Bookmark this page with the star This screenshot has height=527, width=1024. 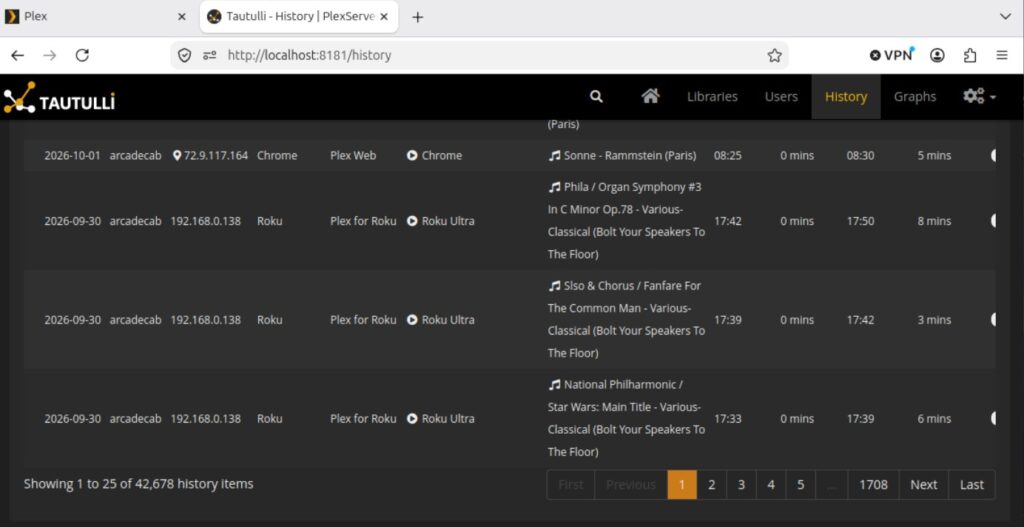click(x=775, y=56)
